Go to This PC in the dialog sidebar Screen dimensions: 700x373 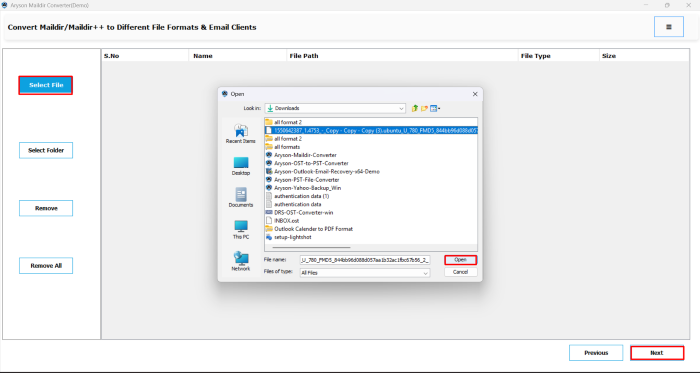[x=241, y=229]
